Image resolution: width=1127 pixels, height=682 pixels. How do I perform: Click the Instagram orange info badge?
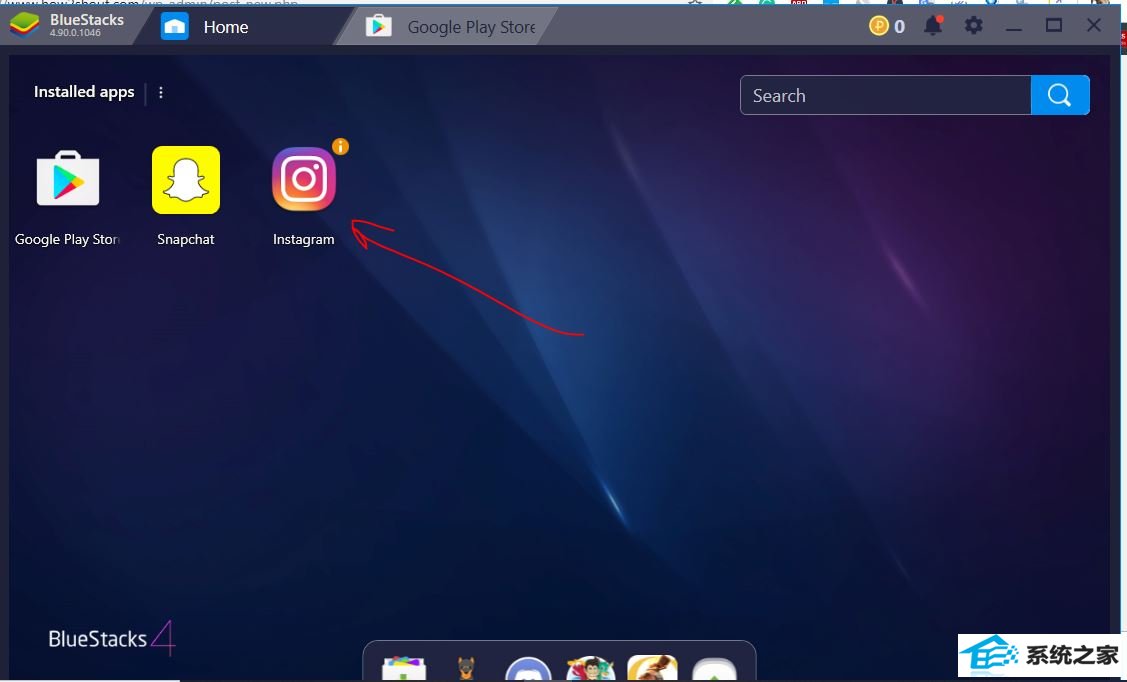340,147
